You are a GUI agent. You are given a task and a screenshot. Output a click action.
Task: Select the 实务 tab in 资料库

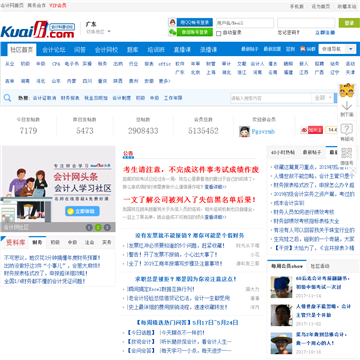tap(107, 242)
